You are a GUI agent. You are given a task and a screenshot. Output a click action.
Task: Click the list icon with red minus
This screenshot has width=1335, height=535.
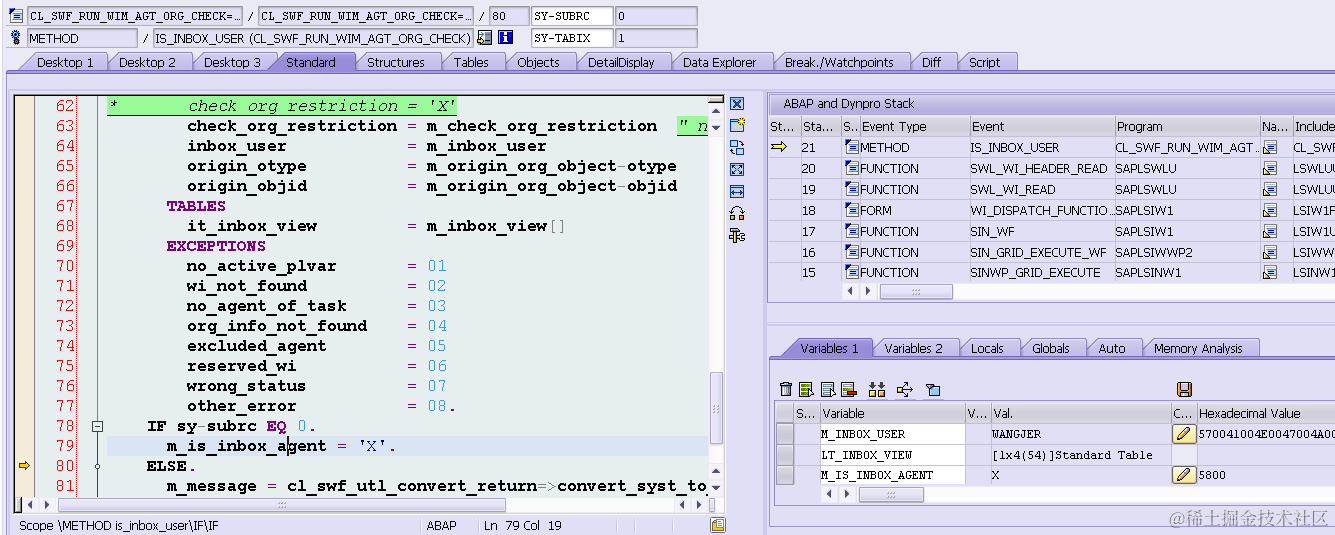[x=849, y=389]
